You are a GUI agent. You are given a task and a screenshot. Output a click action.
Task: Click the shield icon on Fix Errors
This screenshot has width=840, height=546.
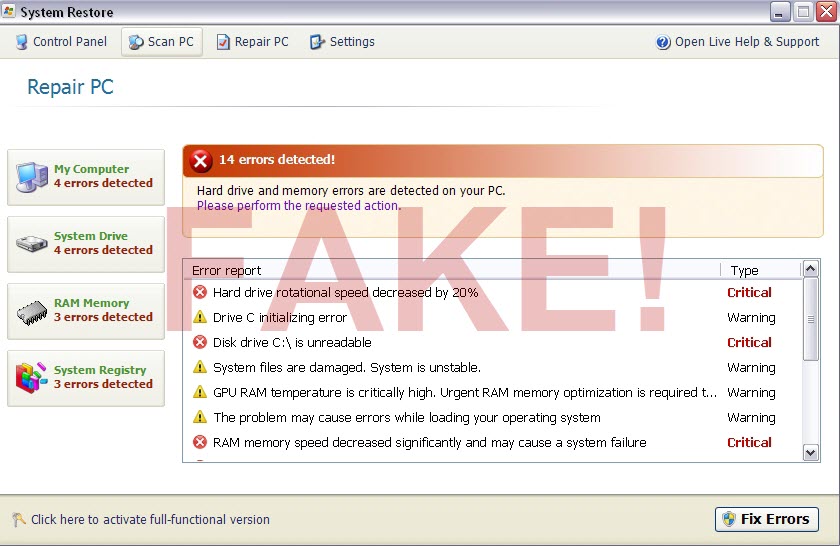pyautogui.click(x=729, y=519)
